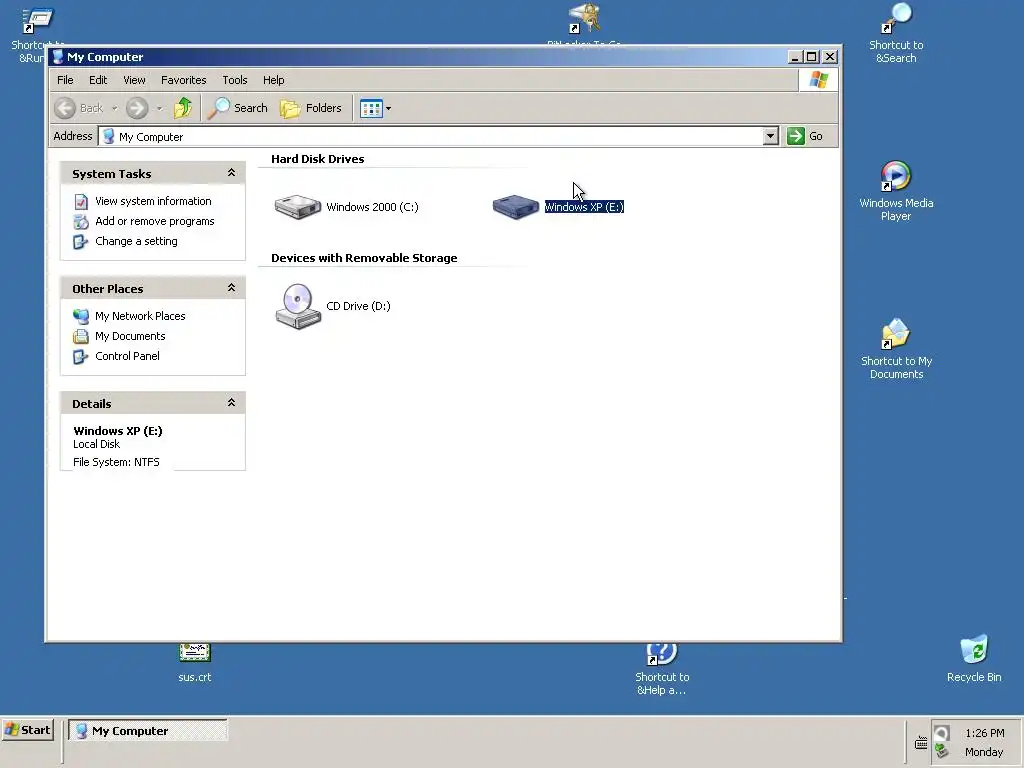Open the Help menu
1024x768 pixels.
(x=274, y=80)
